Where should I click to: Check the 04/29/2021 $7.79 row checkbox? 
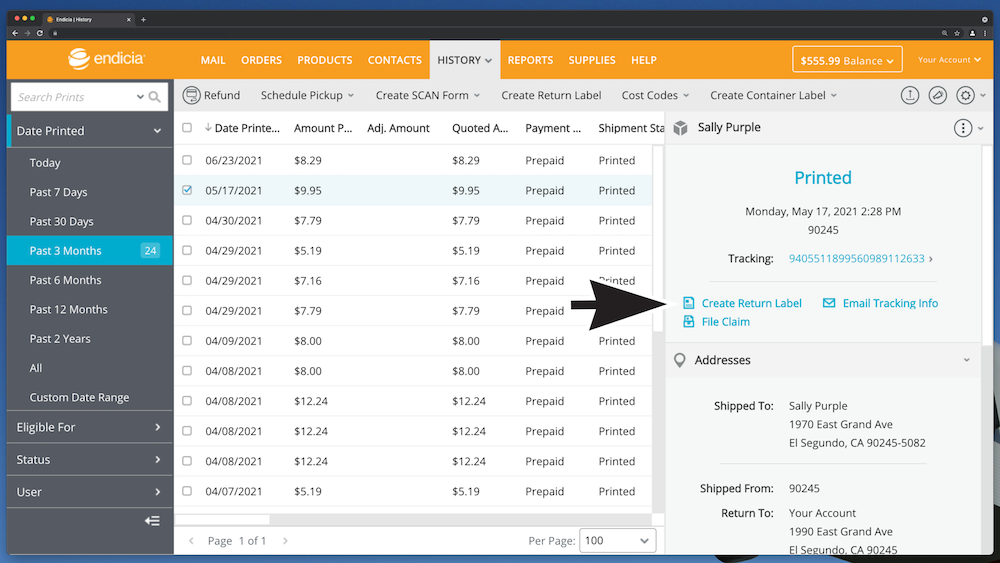pyautogui.click(x=187, y=311)
